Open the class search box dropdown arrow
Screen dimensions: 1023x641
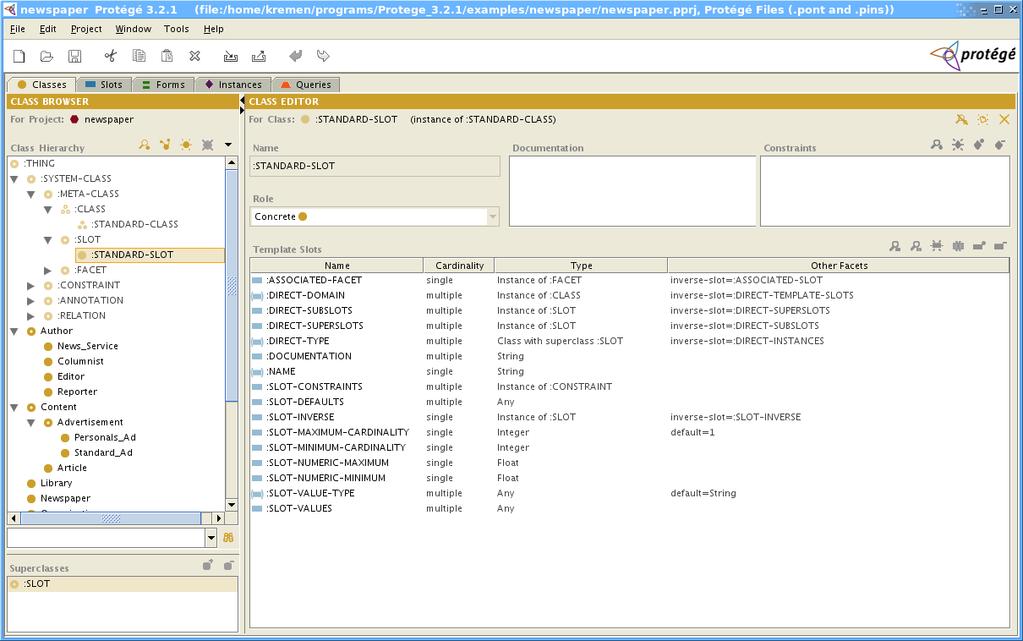click(211, 538)
